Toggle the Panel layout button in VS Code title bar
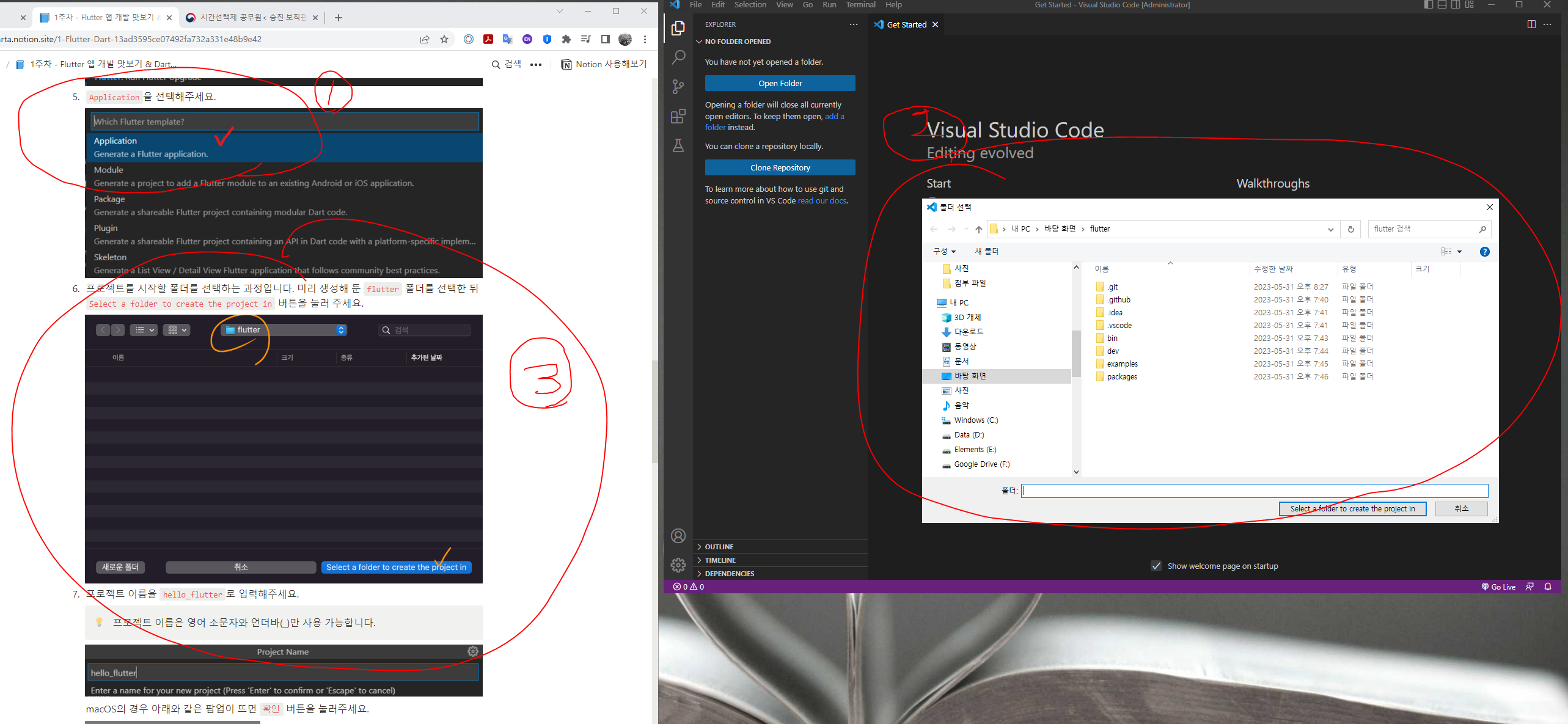The width and height of the screenshot is (1568, 724). pos(1442,5)
